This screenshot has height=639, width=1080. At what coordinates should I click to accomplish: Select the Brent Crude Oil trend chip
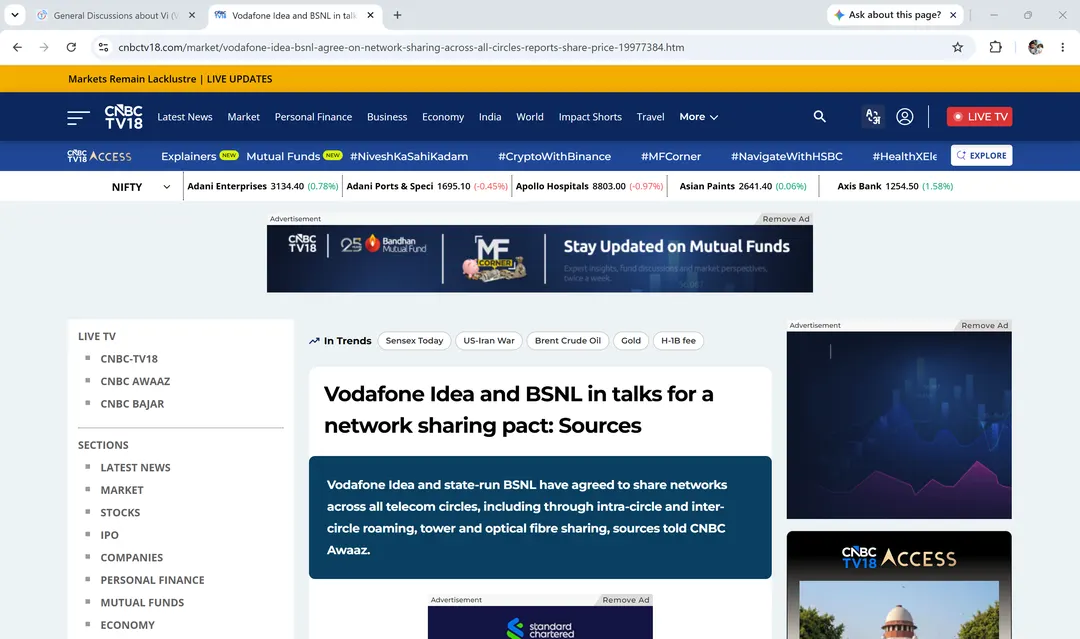pyautogui.click(x=568, y=341)
